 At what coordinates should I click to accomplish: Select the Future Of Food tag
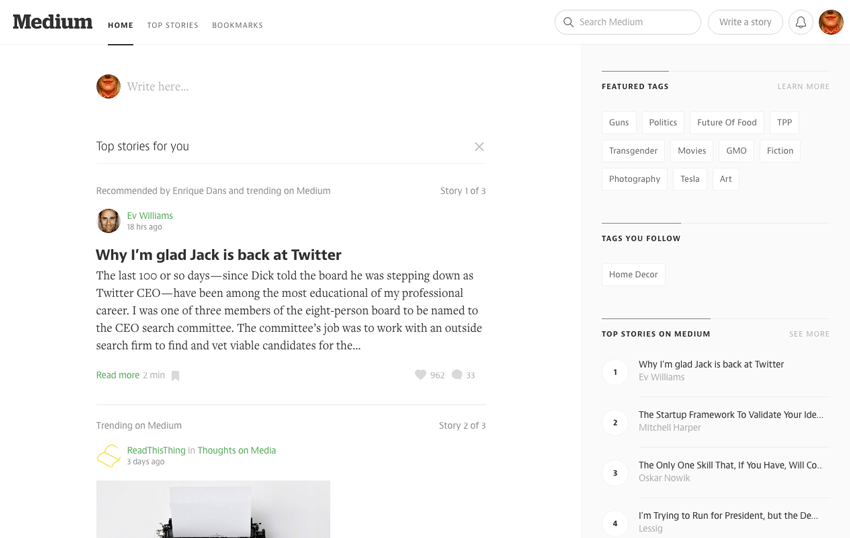727,123
